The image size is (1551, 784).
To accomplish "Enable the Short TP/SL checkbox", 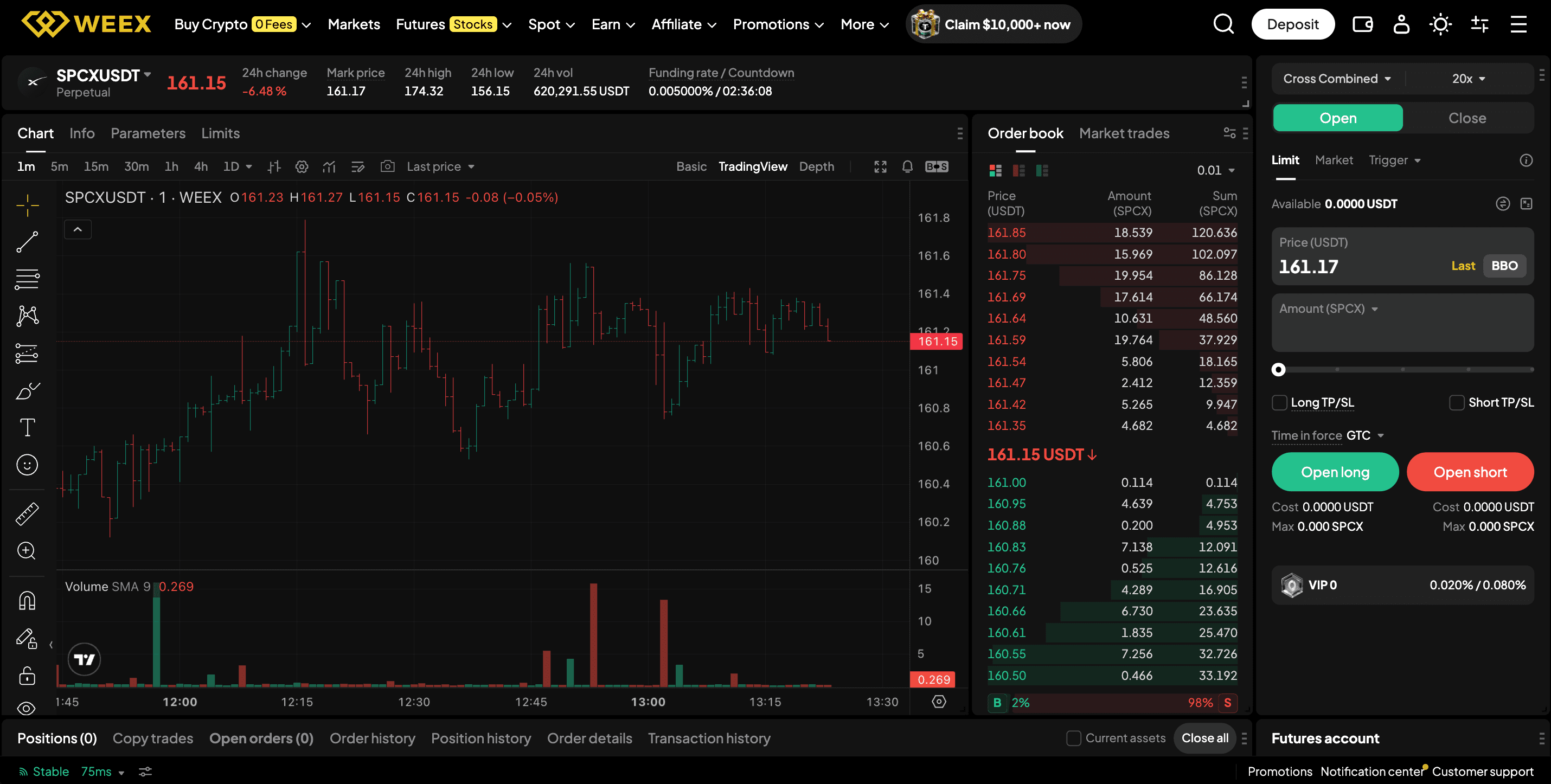I will click(1457, 402).
